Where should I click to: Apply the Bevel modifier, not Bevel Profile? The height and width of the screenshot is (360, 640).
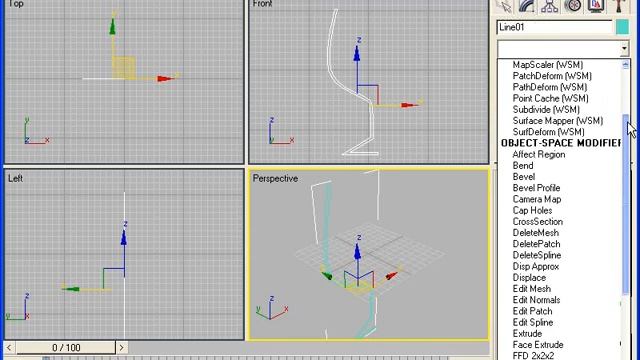pos(524,177)
